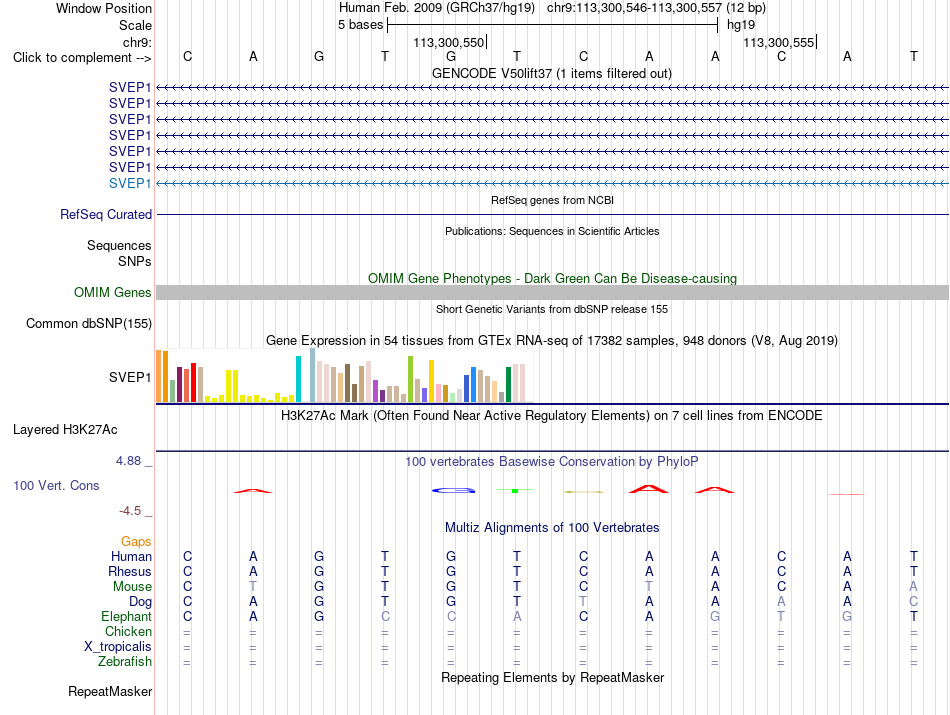Click the Multiz Alignments of 100 Vertebrates title
Image resolution: width=950 pixels, height=715 pixels.
point(552,527)
